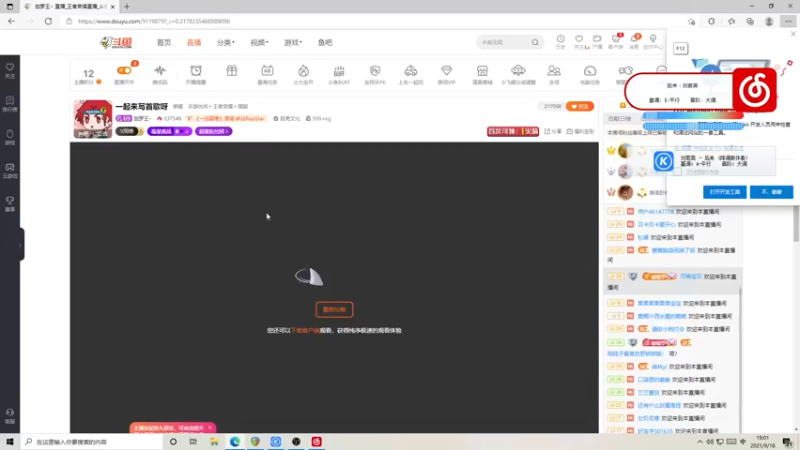
Task: Select 直播 in top navigation
Action: [194, 42]
